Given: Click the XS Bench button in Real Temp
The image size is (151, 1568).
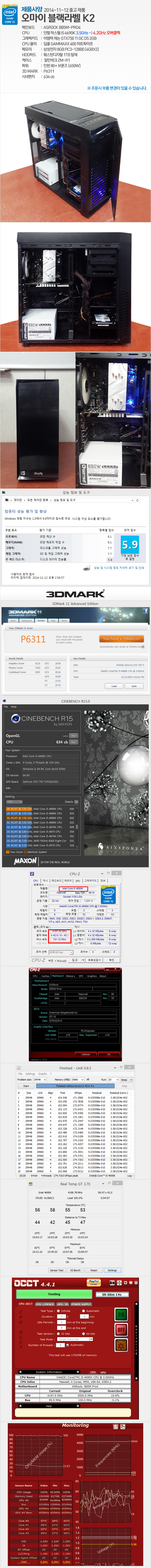Looking at the screenshot, I should [x=75, y=1270].
